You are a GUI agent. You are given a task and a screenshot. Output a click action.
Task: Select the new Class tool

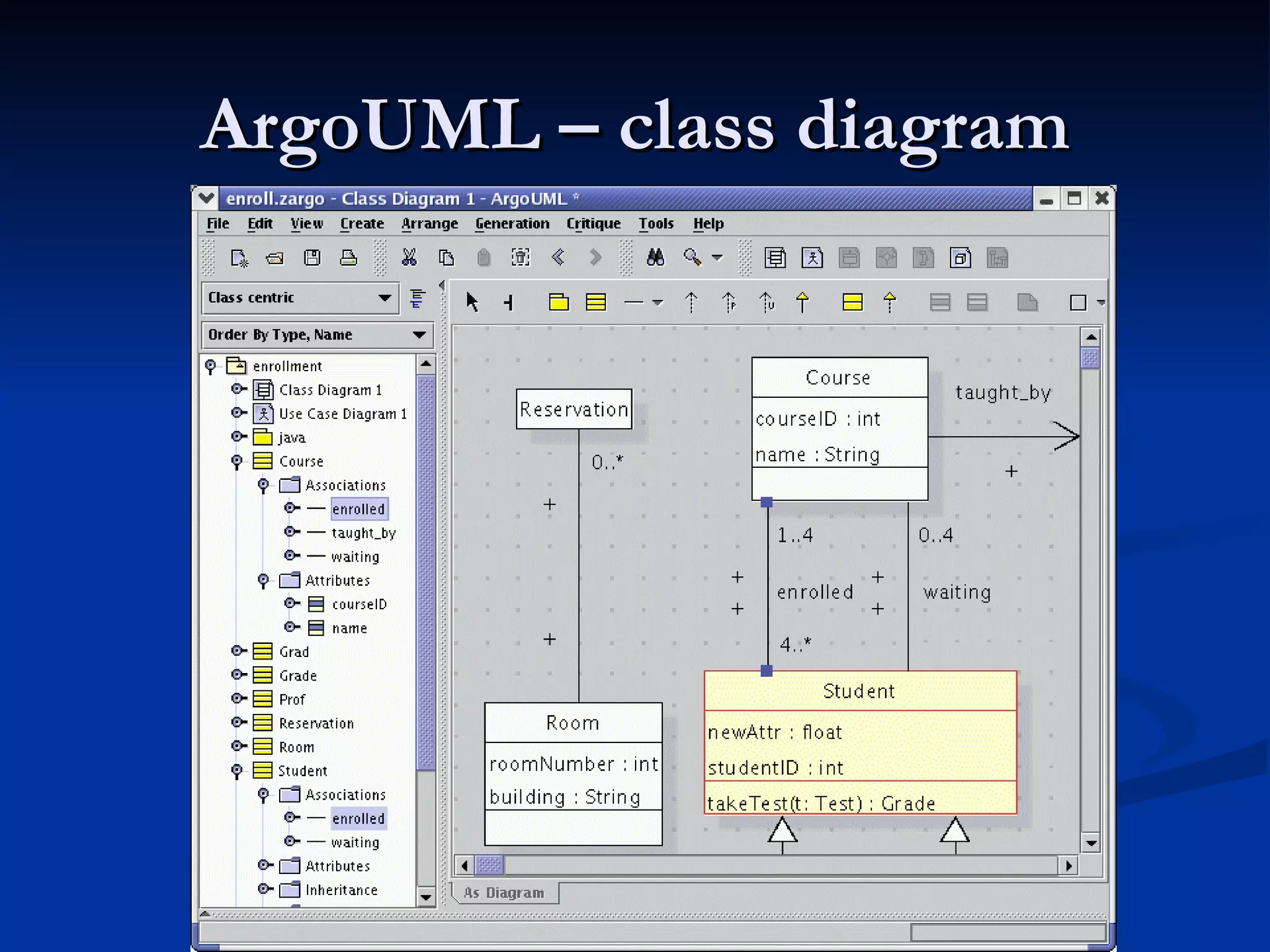[x=596, y=302]
